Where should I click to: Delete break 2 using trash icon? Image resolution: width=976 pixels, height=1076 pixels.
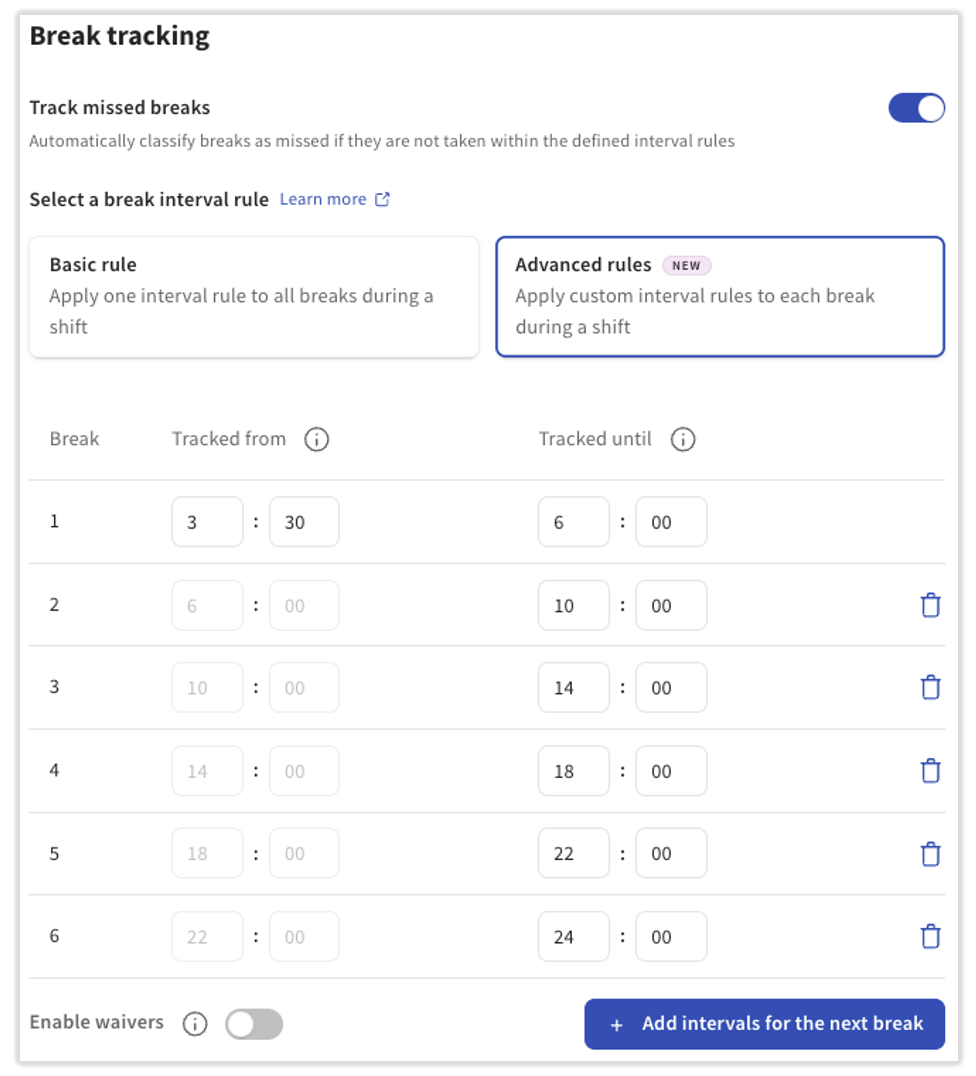930,605
